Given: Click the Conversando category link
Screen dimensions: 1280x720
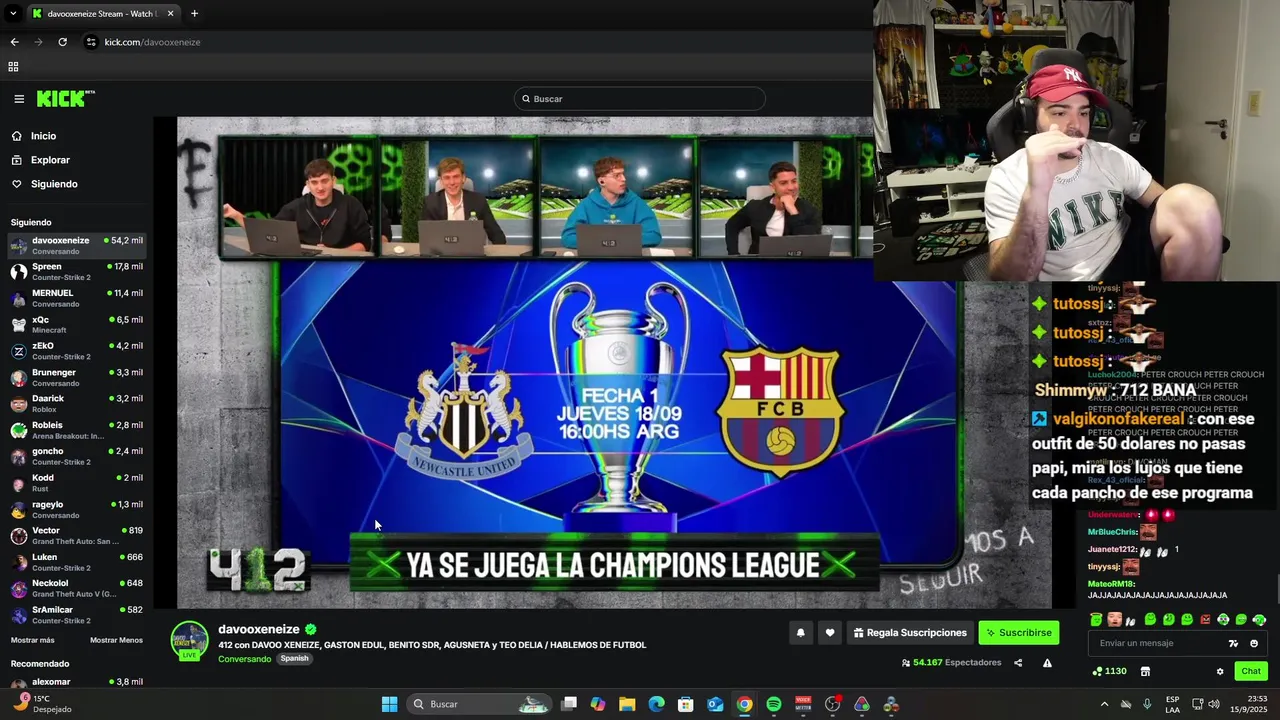Looking at the screenshot, I should click(x=244, y=659).
